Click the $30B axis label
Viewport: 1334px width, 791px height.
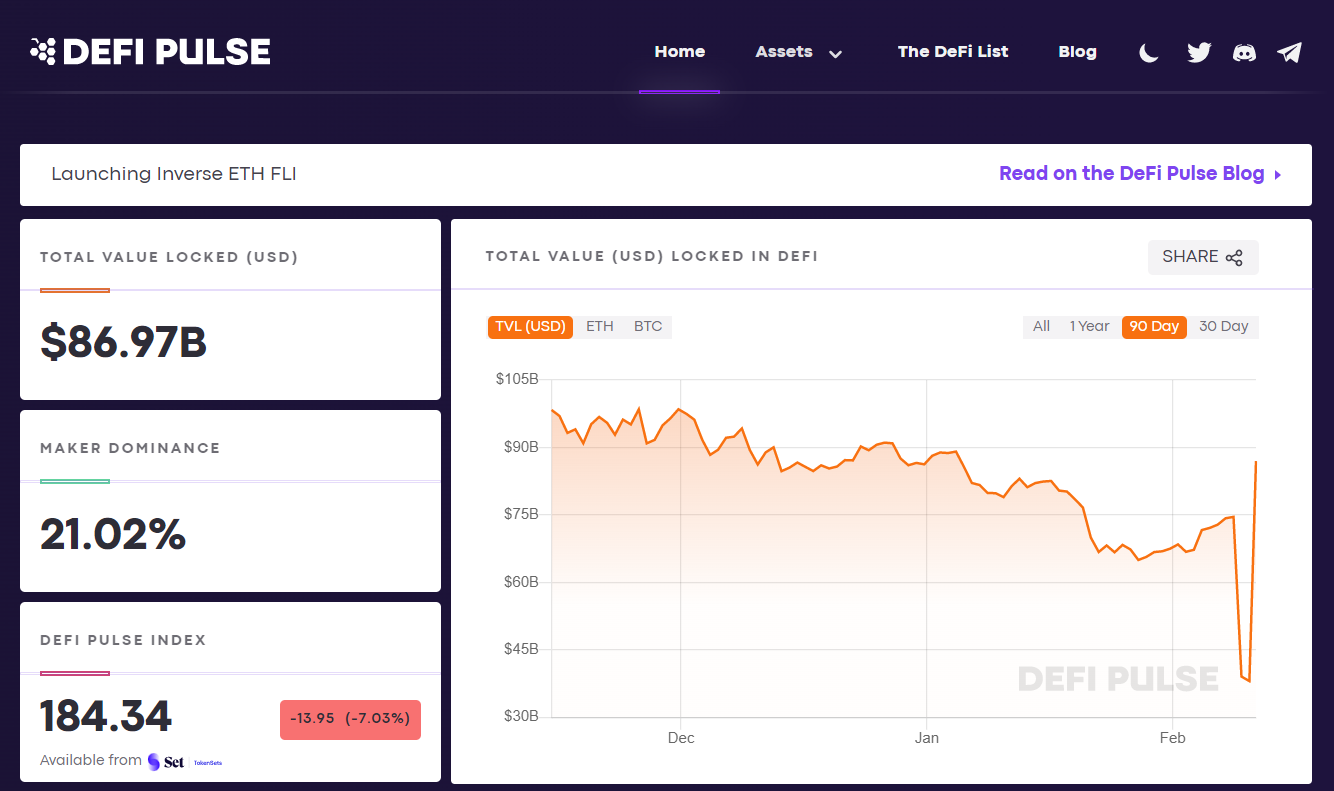[520, 717]
